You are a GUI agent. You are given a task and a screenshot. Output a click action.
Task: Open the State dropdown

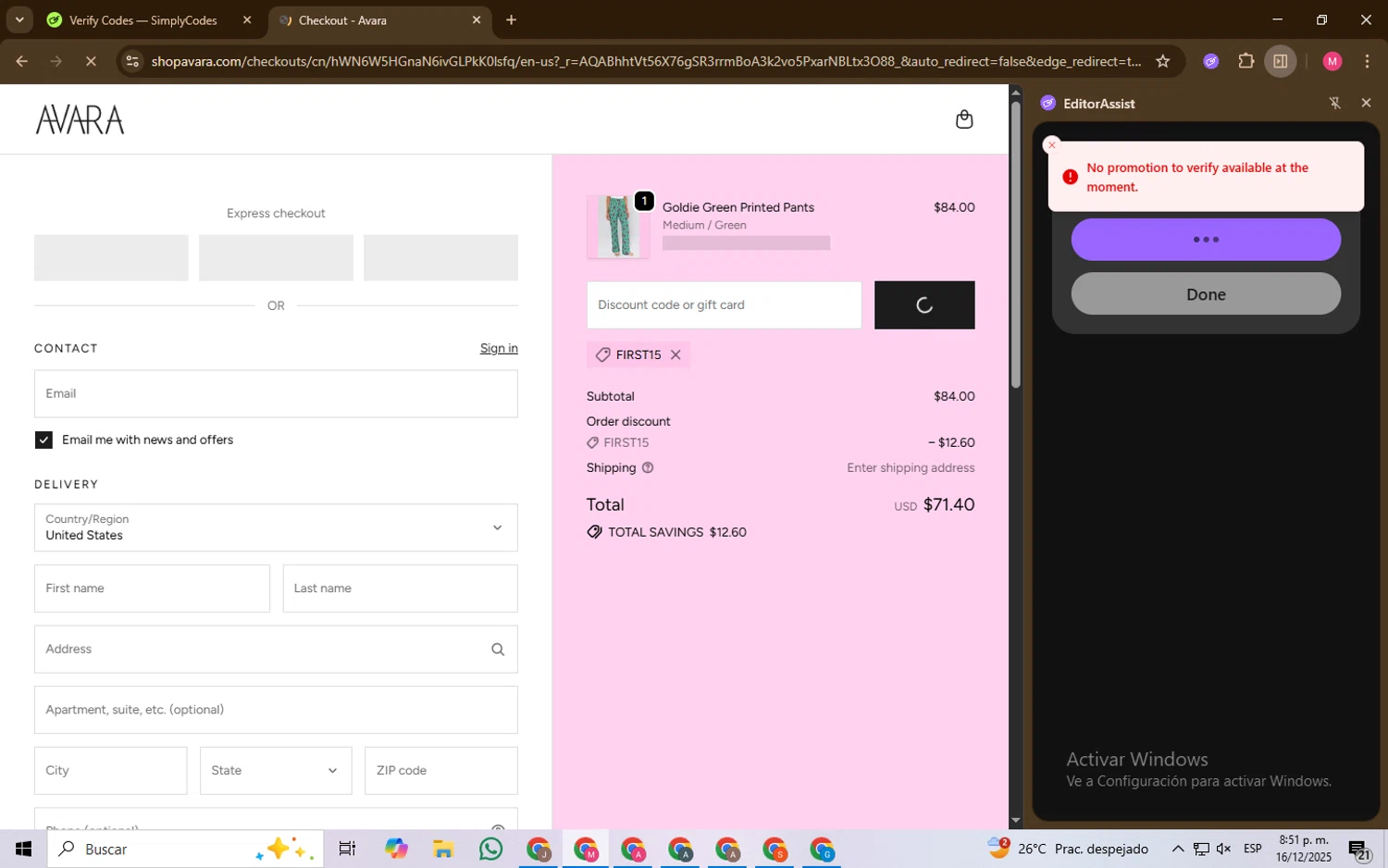(276, 771)
